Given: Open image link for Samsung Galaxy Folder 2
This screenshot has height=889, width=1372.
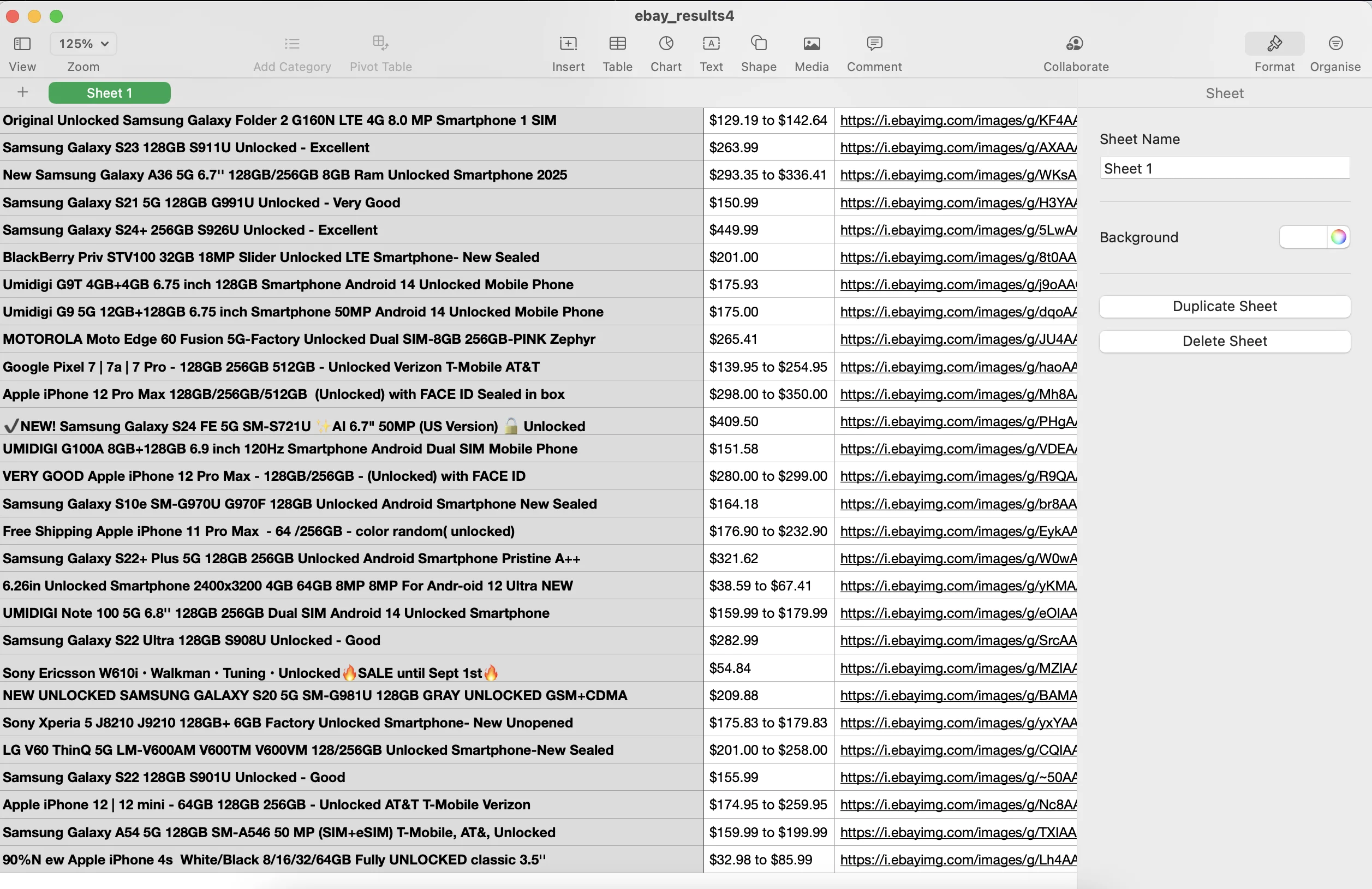Looking at the screenshot, I should (x=958, y=120).
